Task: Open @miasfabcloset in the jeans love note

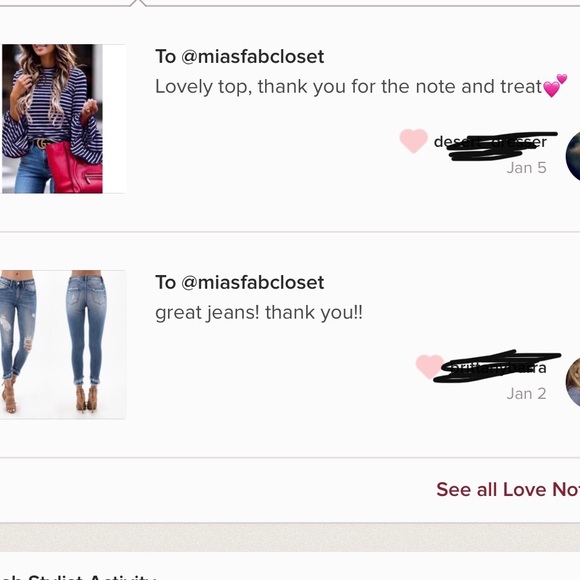Action: (252, 283)
